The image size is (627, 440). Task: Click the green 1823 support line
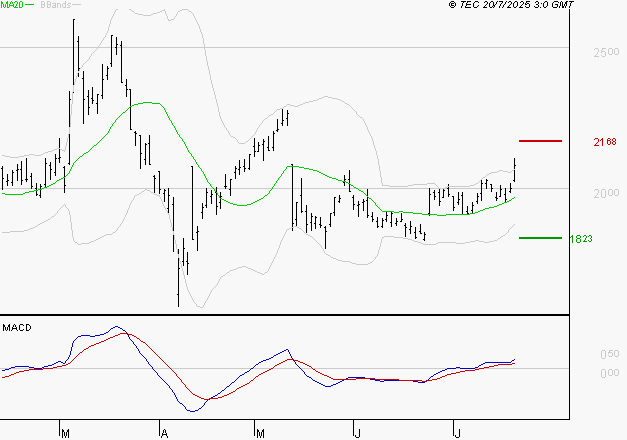(x=540, y=238)
